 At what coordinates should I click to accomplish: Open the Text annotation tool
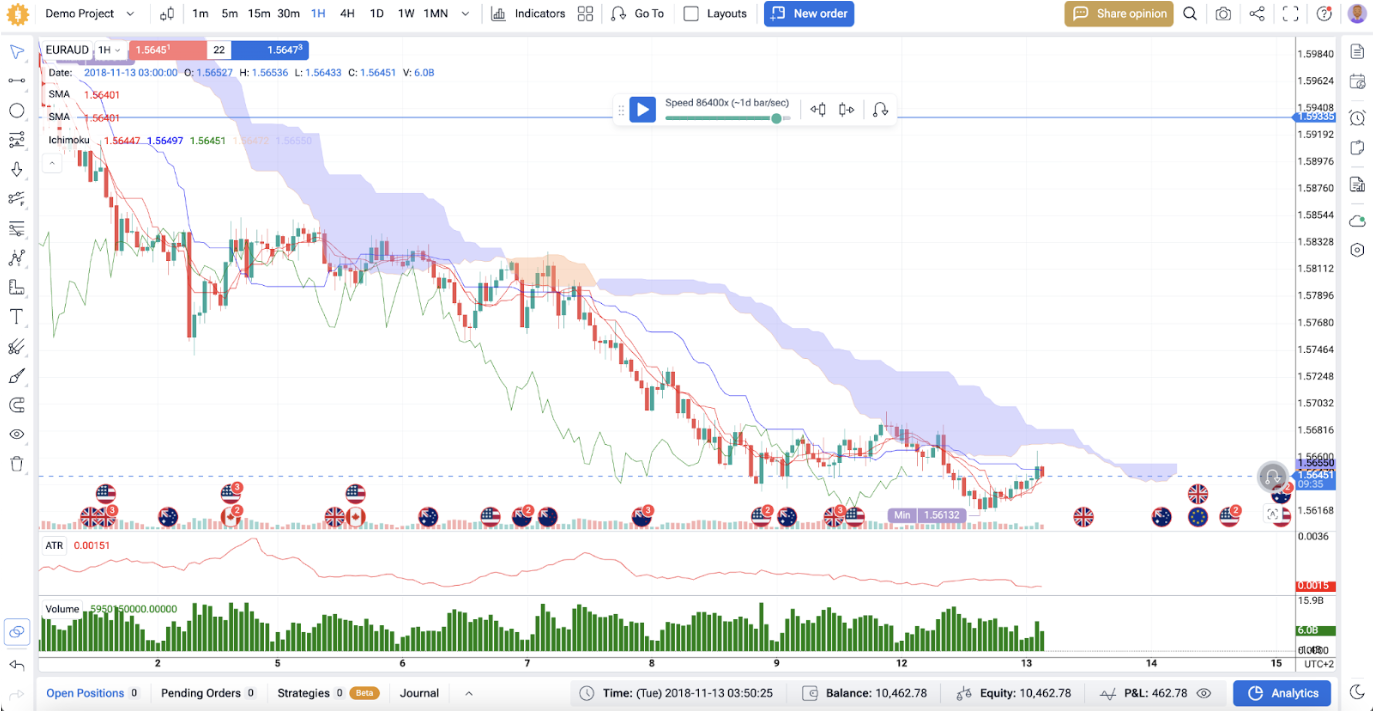pos(17,316)
